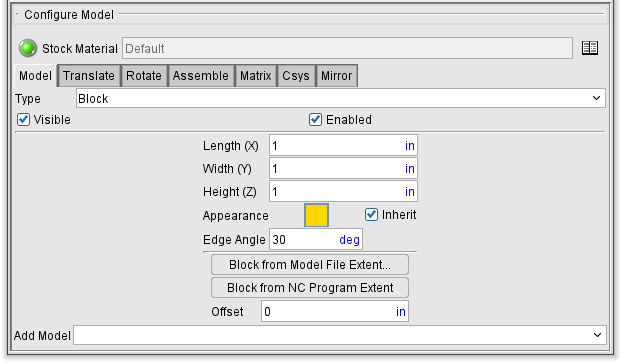Click the Length (X) input field
The height and width of the screenshot is (362, 621).
point(343,145)
